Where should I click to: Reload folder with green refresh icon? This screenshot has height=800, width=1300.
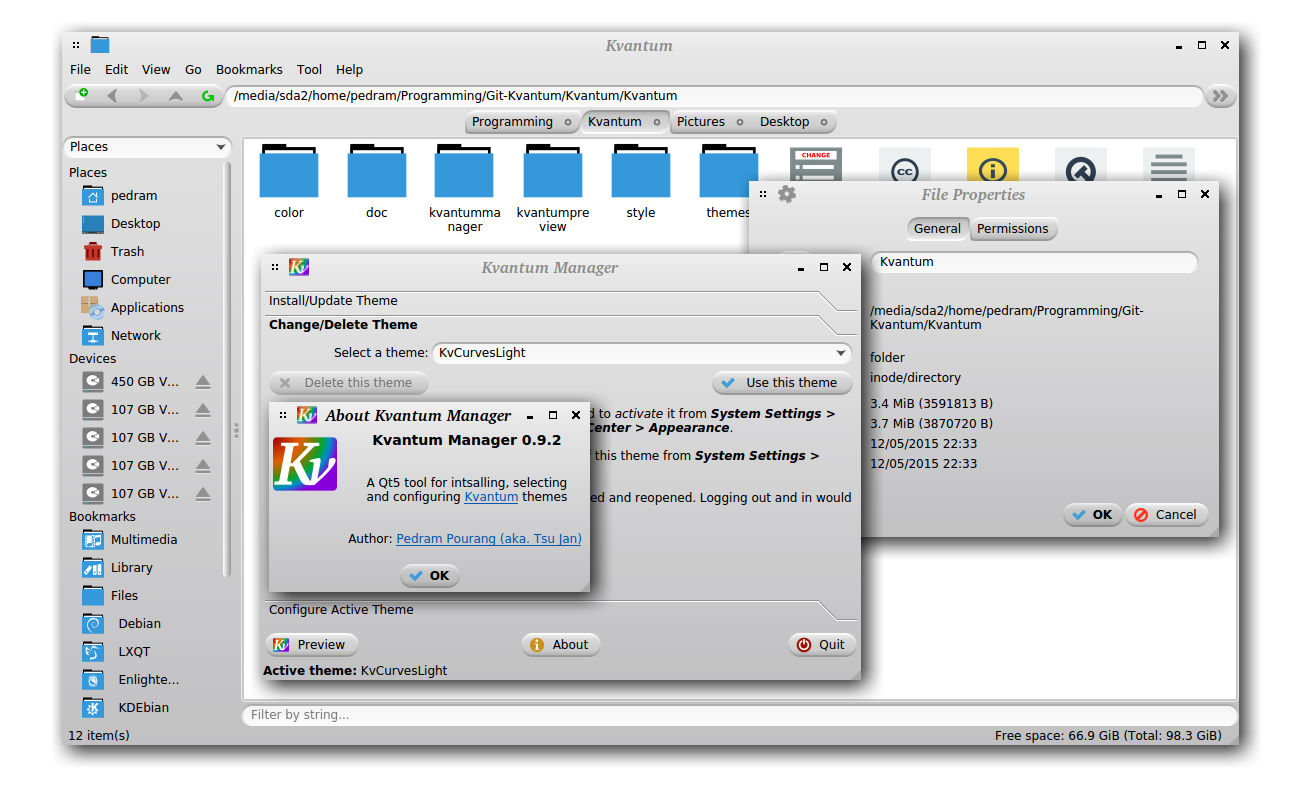tap(208, 96)
